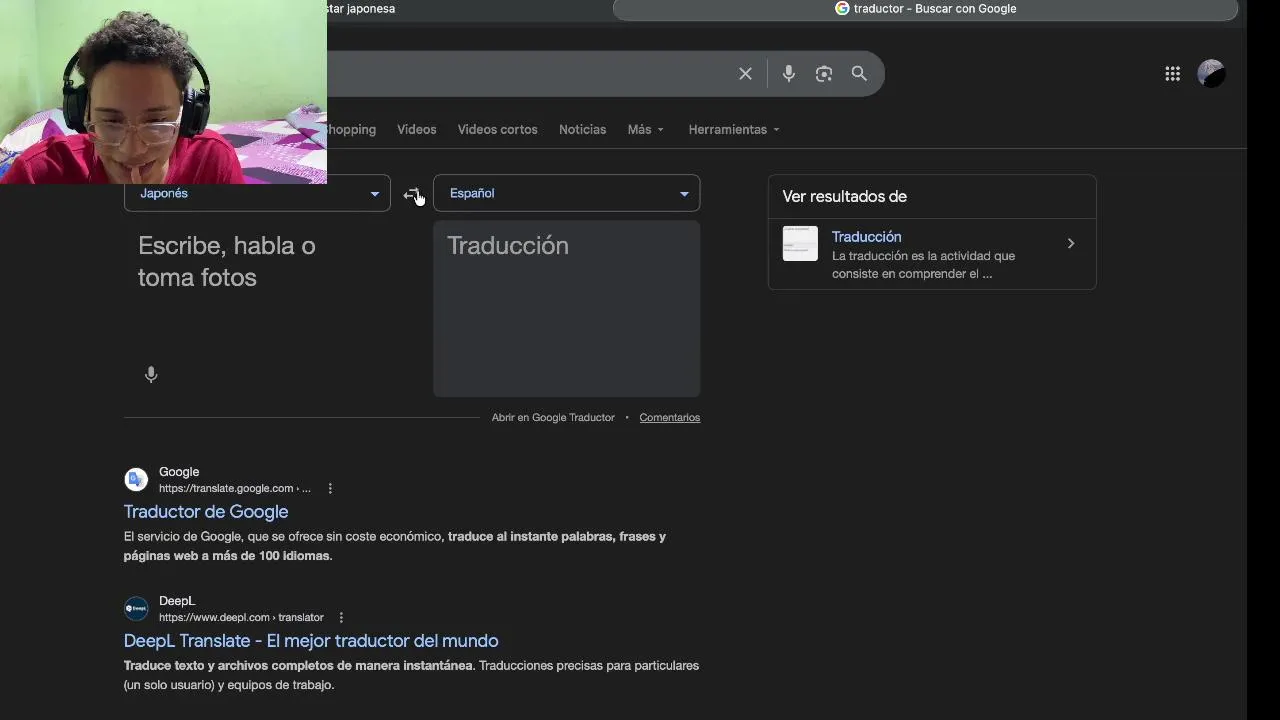1280x720 pixels.
Task: Open options for DeepL result
Action: point(341,618)
